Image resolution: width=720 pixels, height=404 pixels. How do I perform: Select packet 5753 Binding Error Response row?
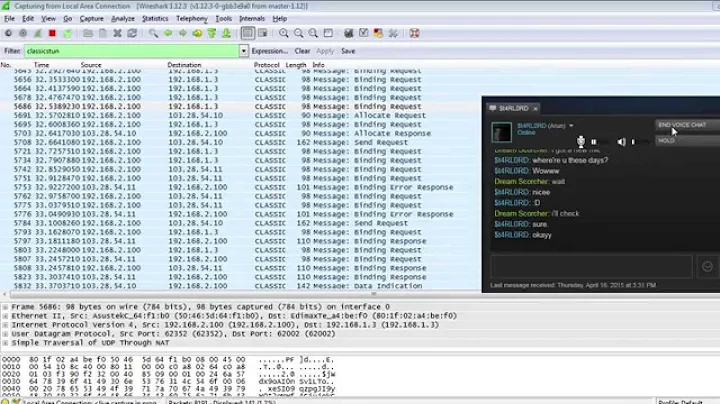tap(239, 187)
